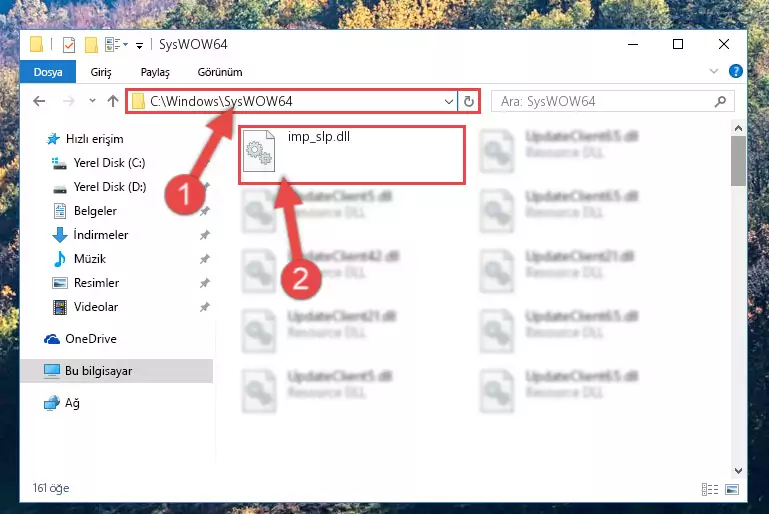Click the Müzik note icon
Viewport: 769px width, 514px height.
[59, 259]
